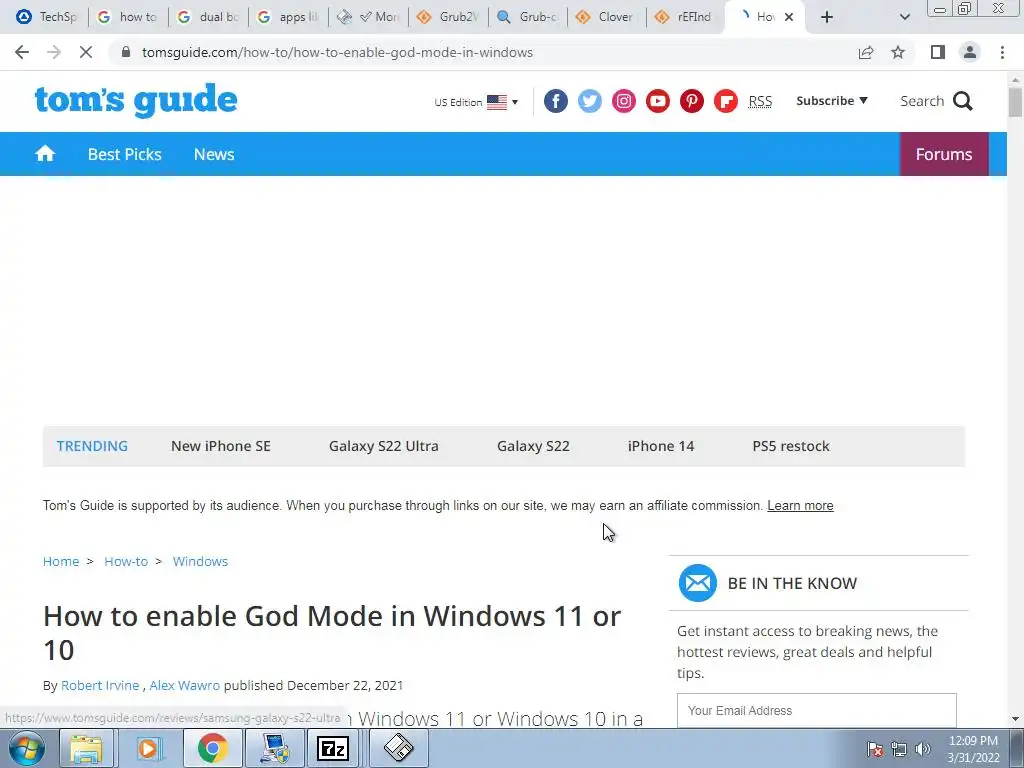This screenshot has width=1024, height=768.
Task: Open US Edition dropdown
Action: click(476, 102)
